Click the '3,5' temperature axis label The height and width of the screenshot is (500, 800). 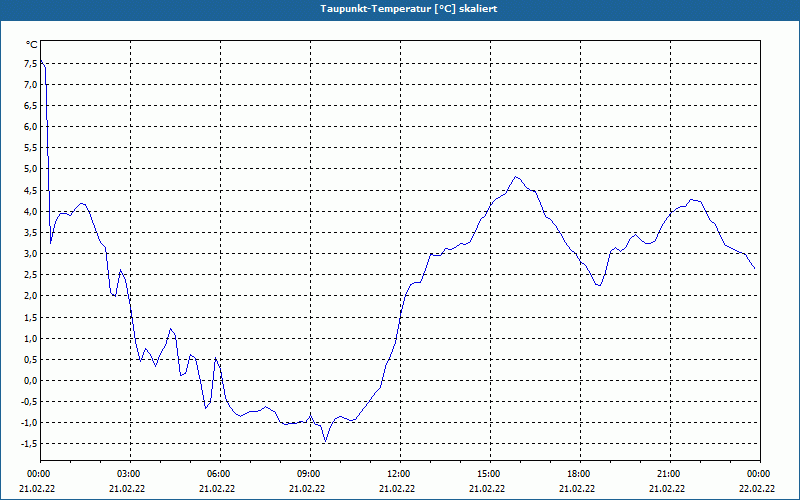[31, 233]
